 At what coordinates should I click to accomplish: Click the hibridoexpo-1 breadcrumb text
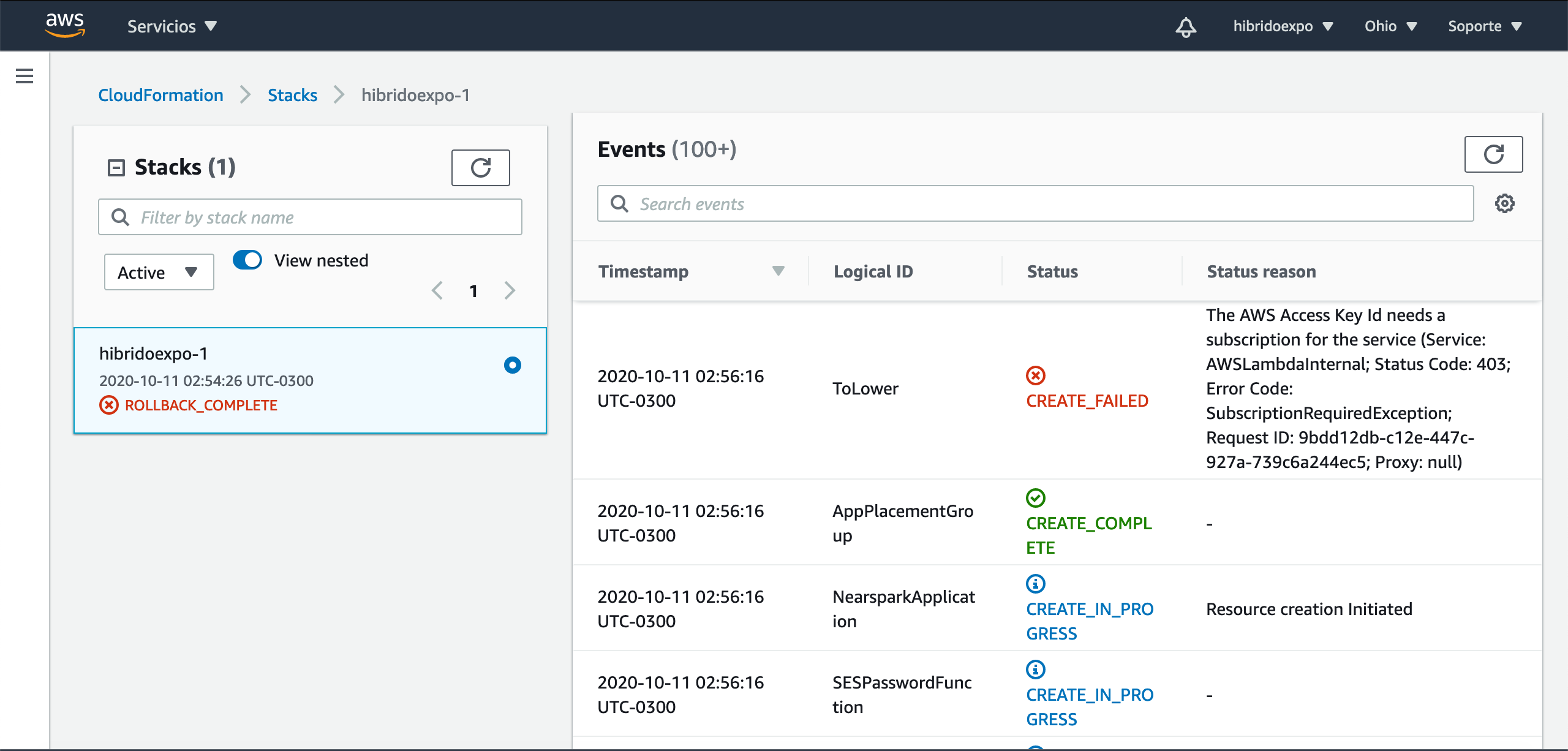tap(415, 95)
